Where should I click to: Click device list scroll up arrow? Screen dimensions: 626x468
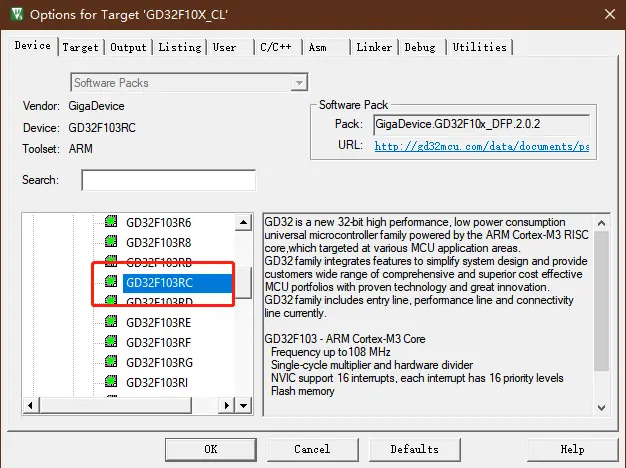(x=243, y=222)
